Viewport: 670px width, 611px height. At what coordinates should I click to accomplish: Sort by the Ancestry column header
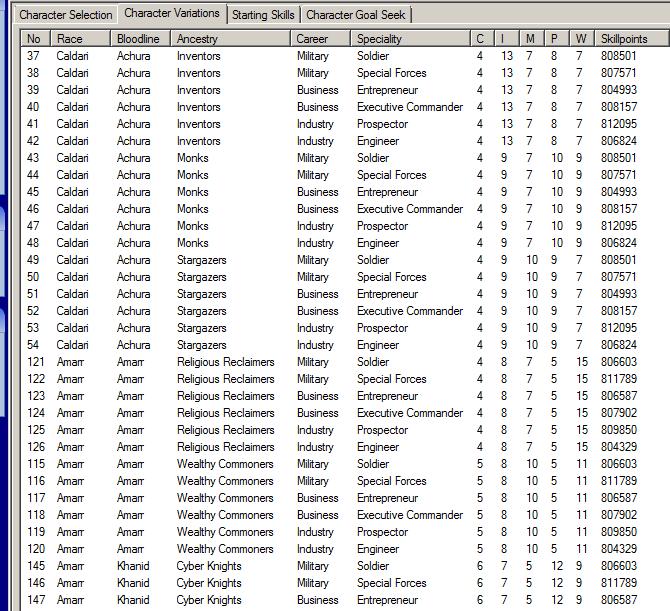(x=230, y=38)
